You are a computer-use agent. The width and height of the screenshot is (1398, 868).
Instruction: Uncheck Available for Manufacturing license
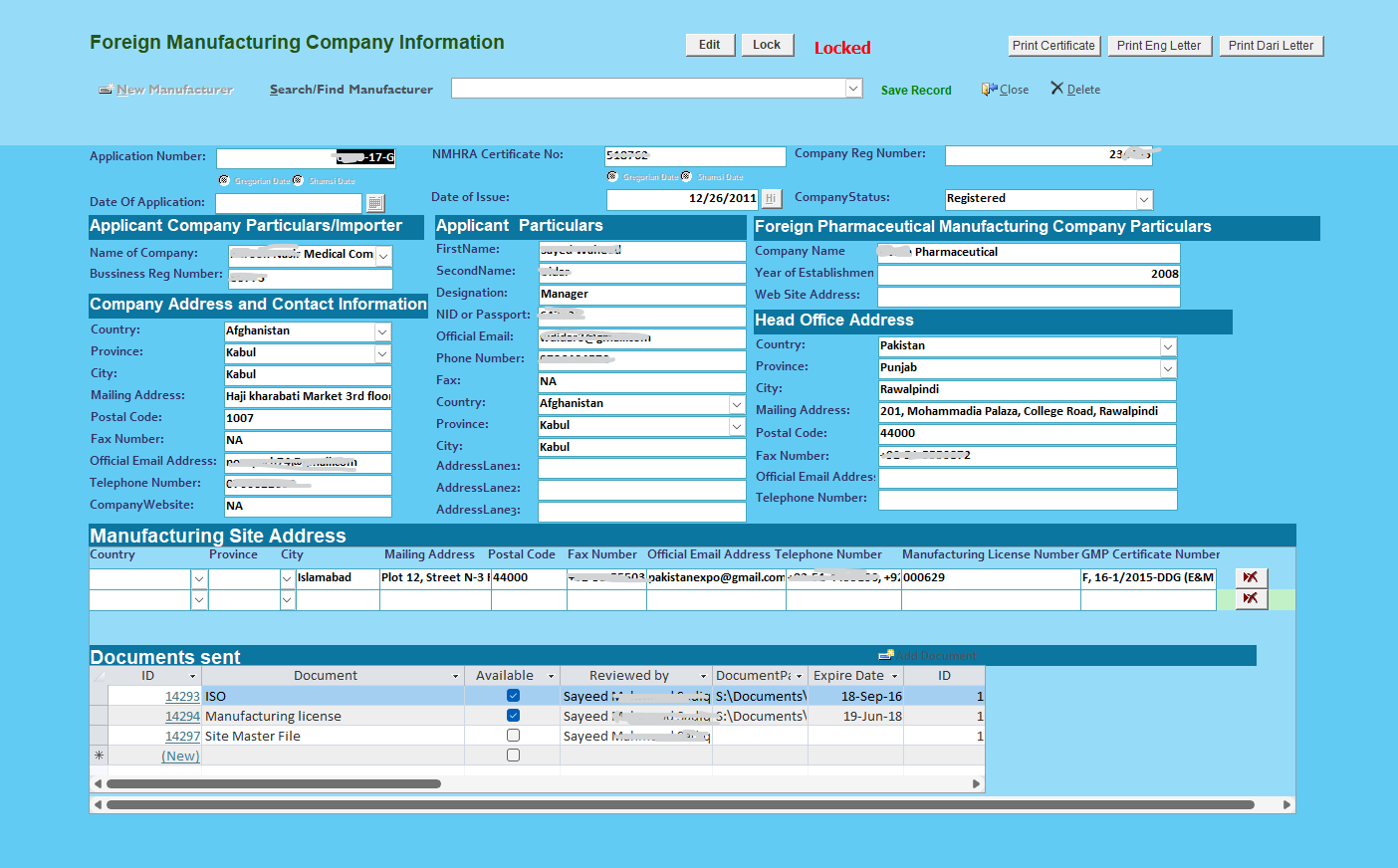click(513, 716)
